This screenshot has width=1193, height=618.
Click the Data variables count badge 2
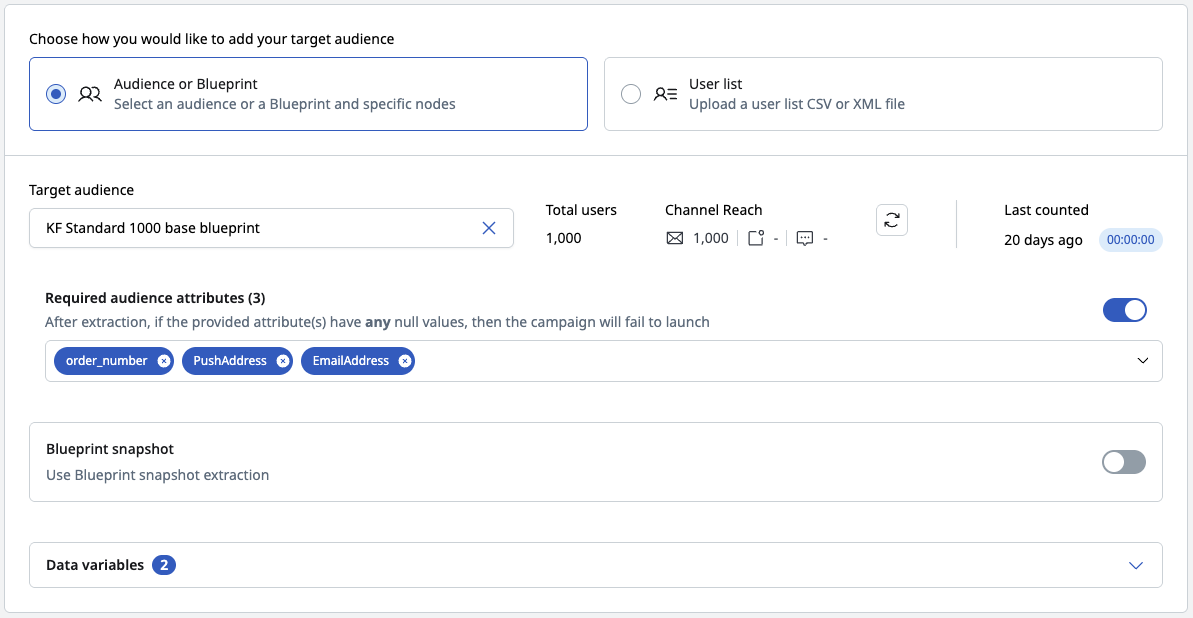click(x=164, y=565)
